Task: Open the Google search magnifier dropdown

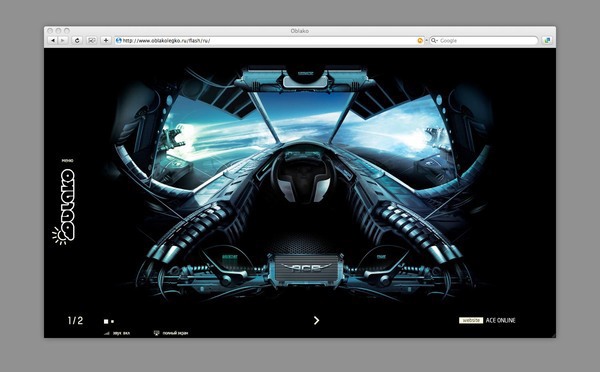Action: pos(434,41)
